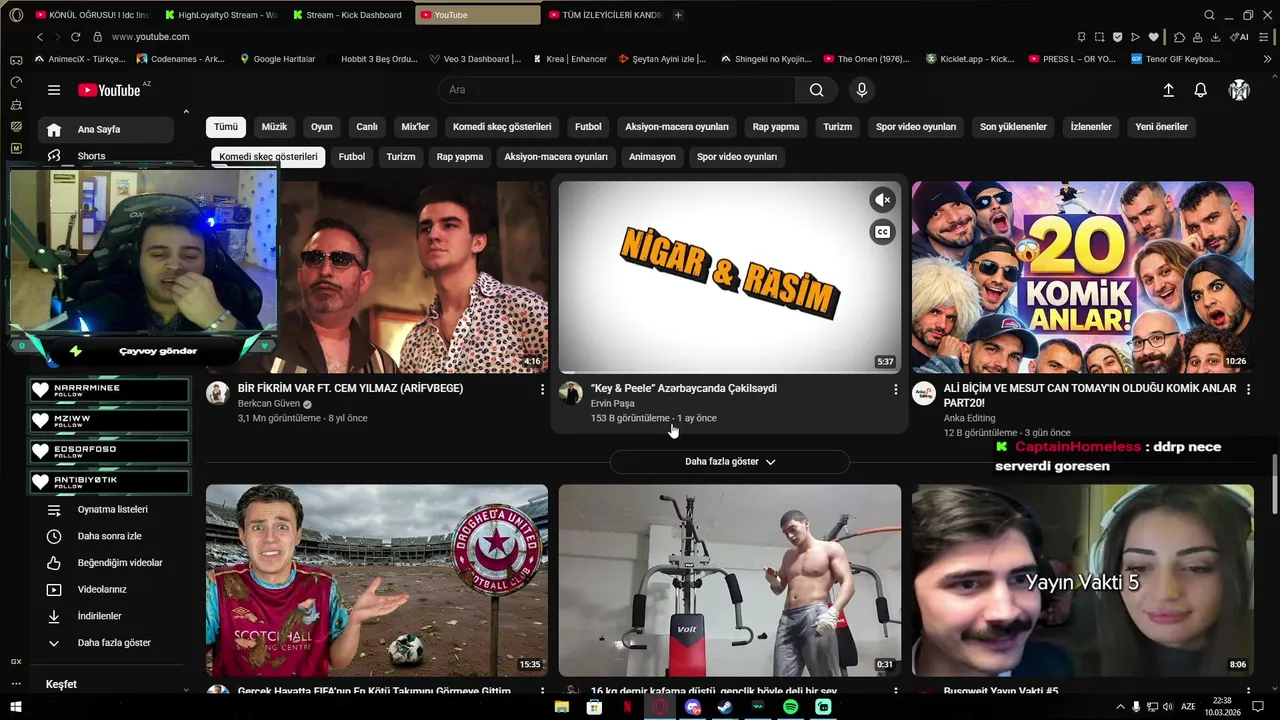The image size is (1280, 720).
Task: Open GX Corner controller icon in sidebar
Action: 16,60
